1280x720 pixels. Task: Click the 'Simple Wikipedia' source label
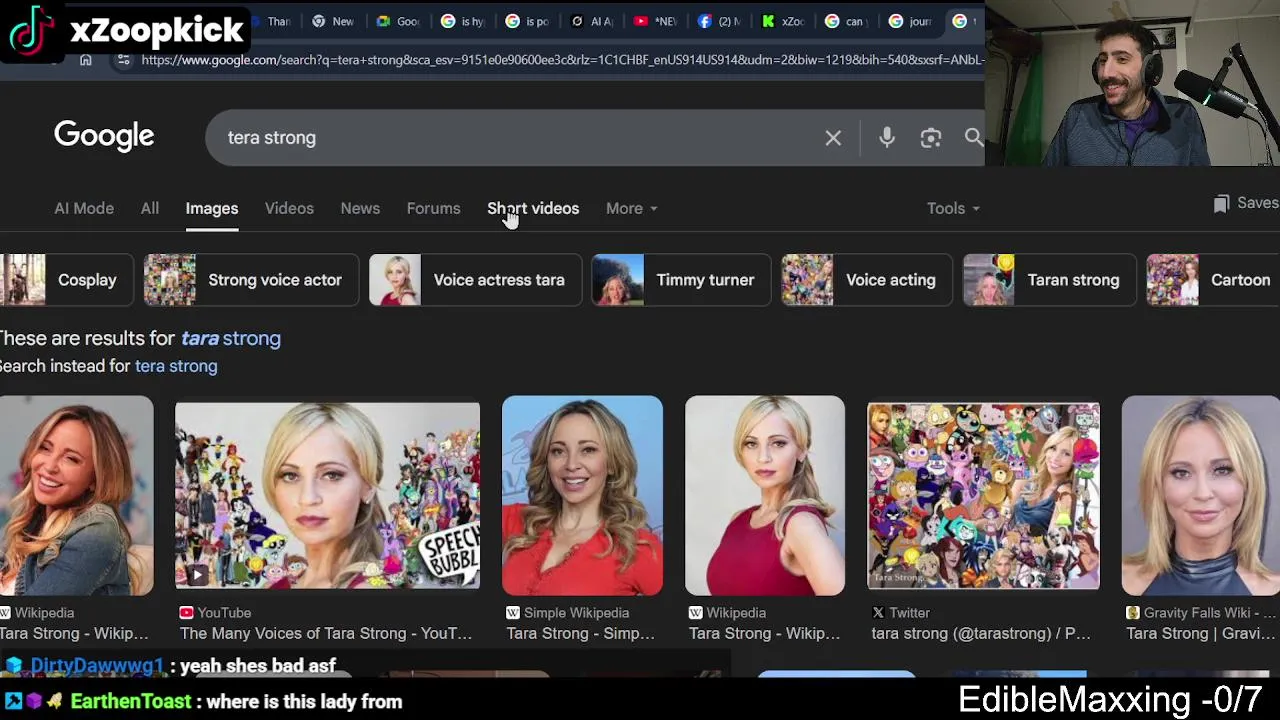[577, 612]
